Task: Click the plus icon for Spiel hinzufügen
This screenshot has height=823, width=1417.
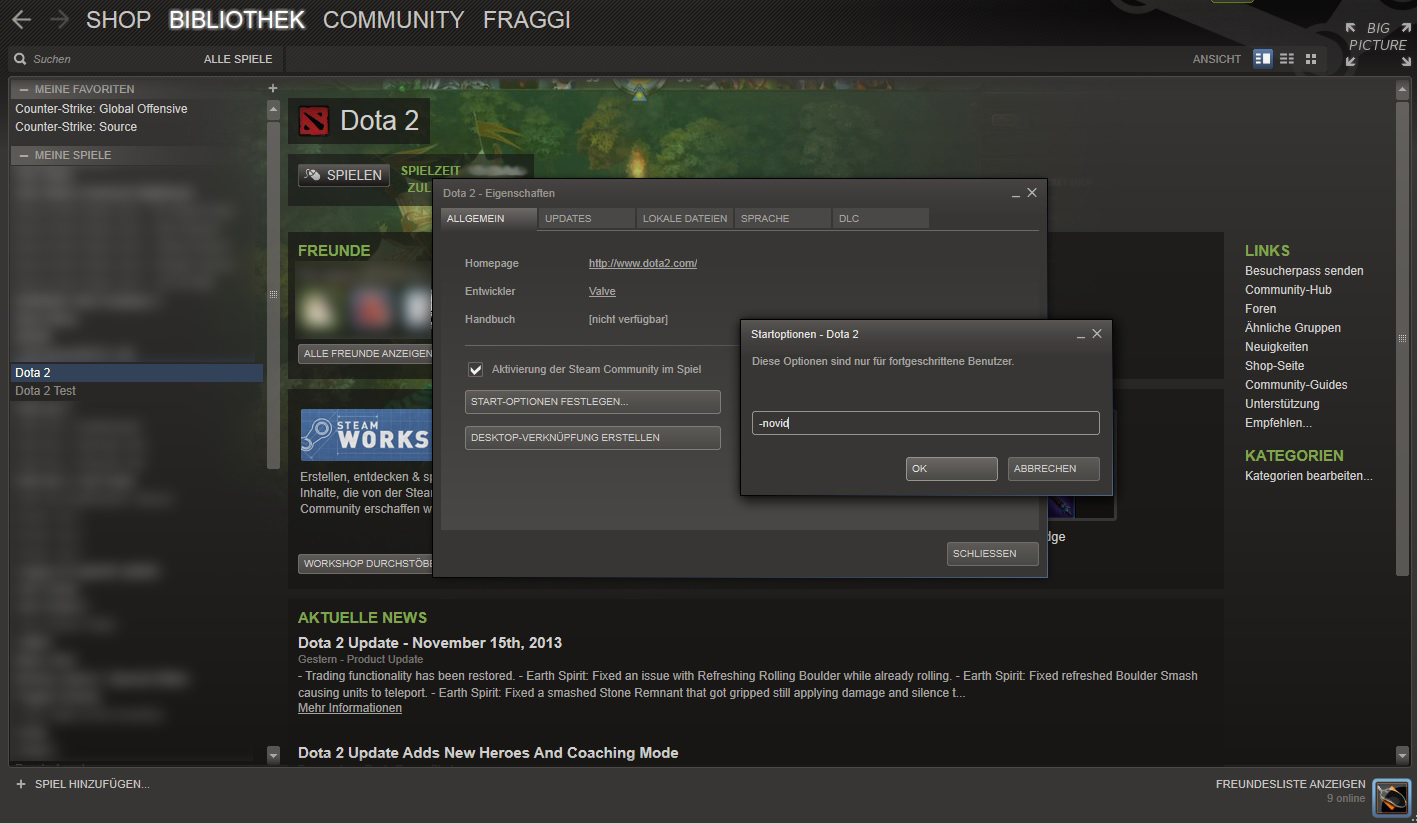Action: click(x=21, y=784)
